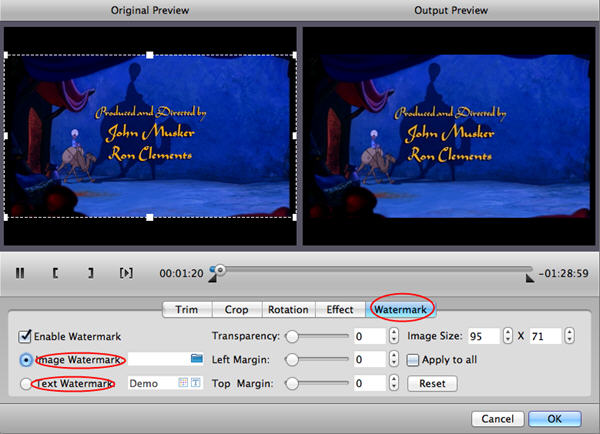Click the Top Margin value field
600x434 pixels.
(x=370, y=383)
